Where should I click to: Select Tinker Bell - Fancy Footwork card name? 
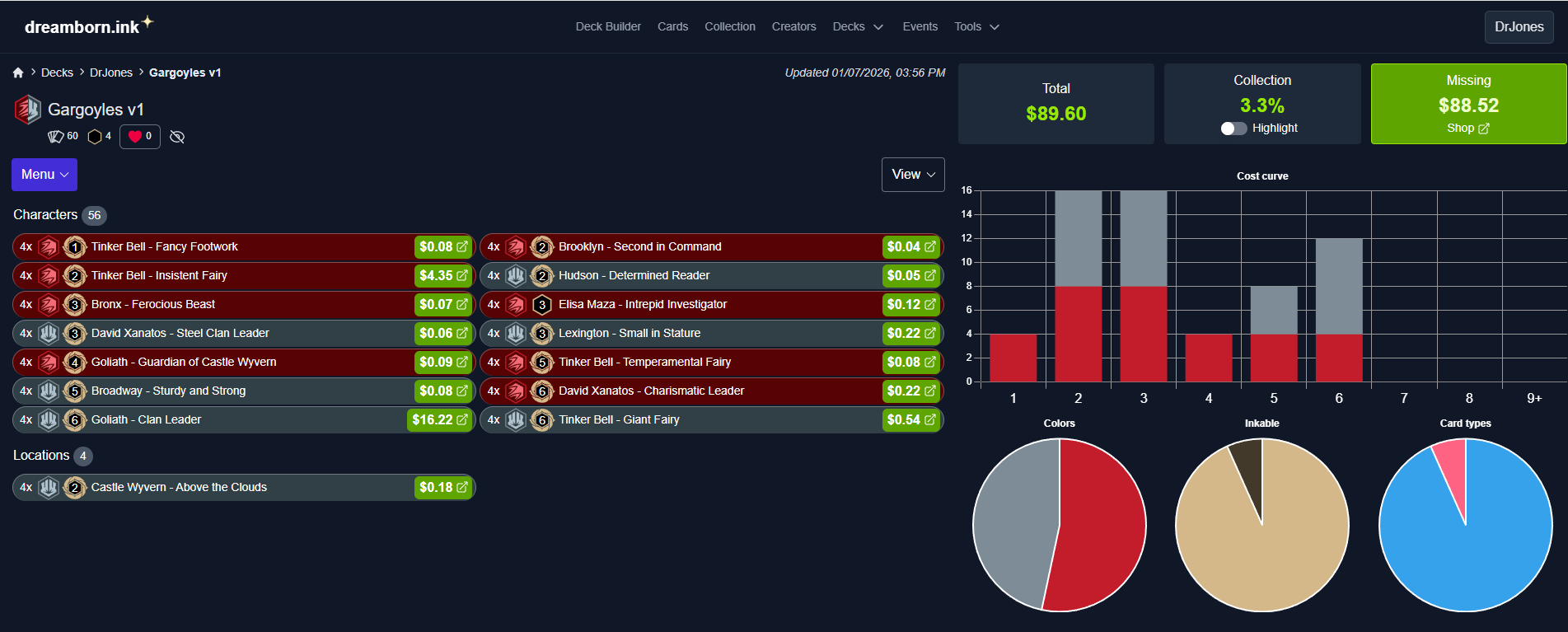click(165, 247)
